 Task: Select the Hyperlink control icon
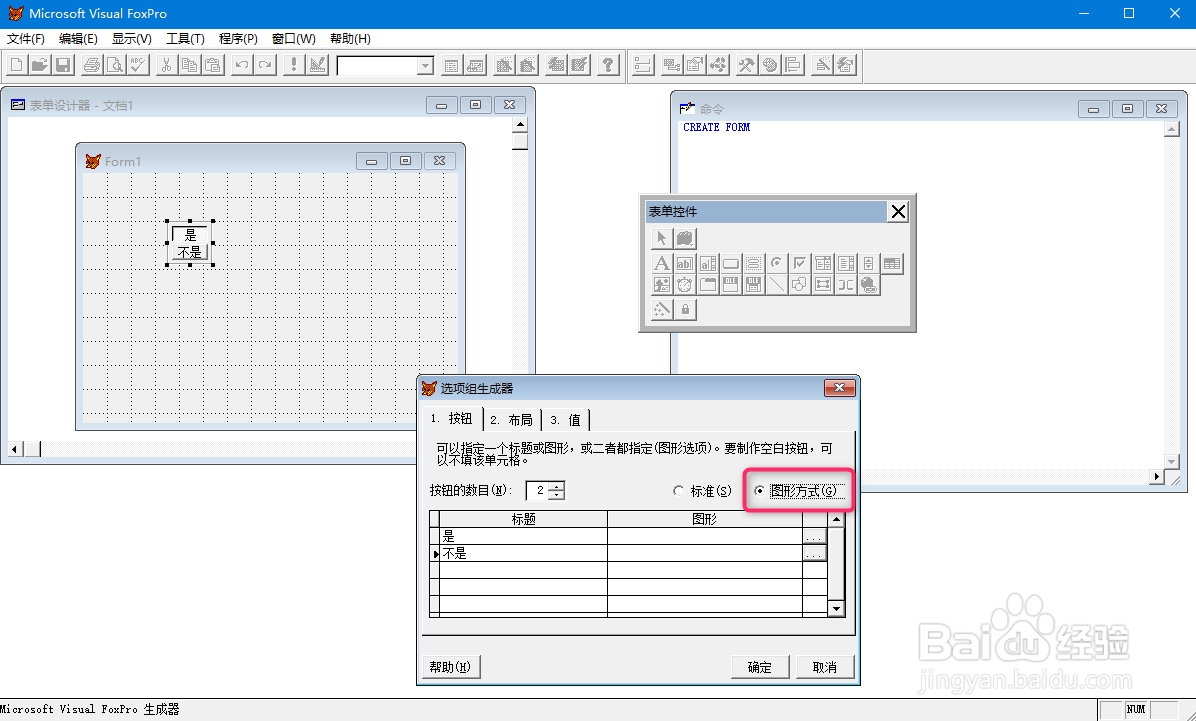point(868,285)
